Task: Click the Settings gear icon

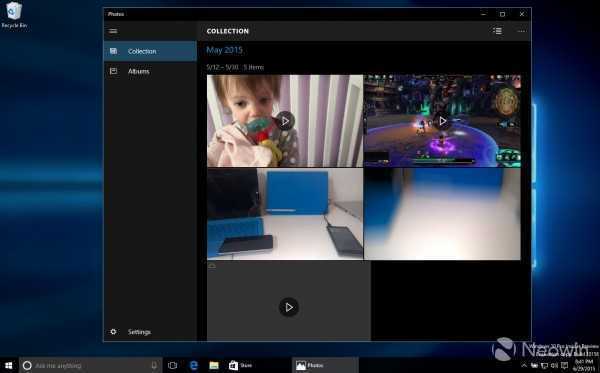Action: (x=113, y=332)
